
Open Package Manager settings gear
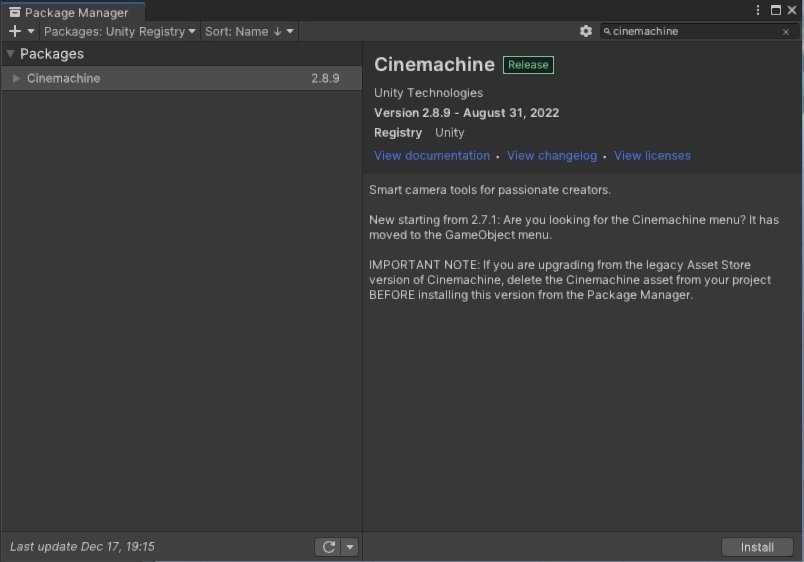(x=586, y=31)
